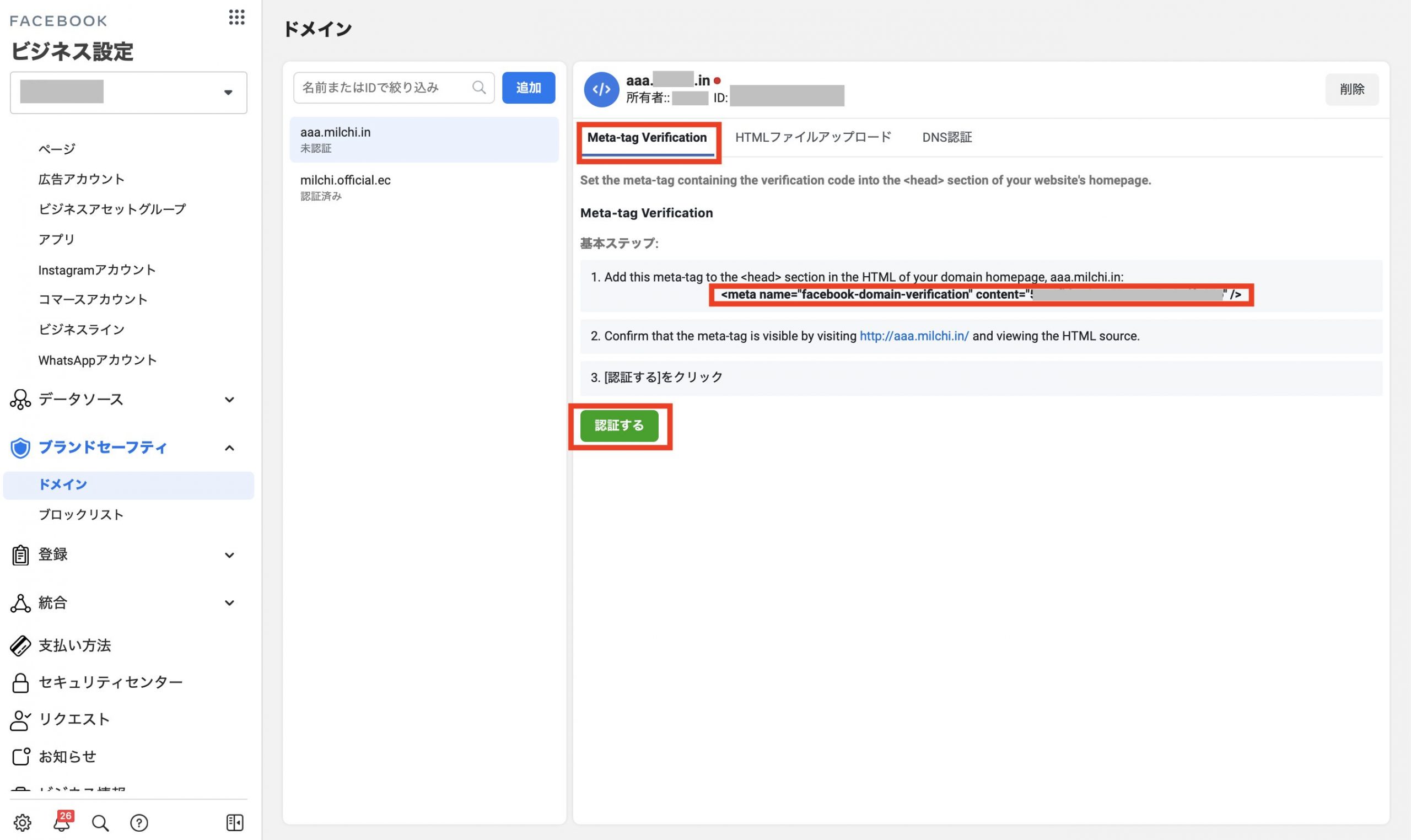
Task: Open アプリ in sidebar
Action: click(57, 239)
